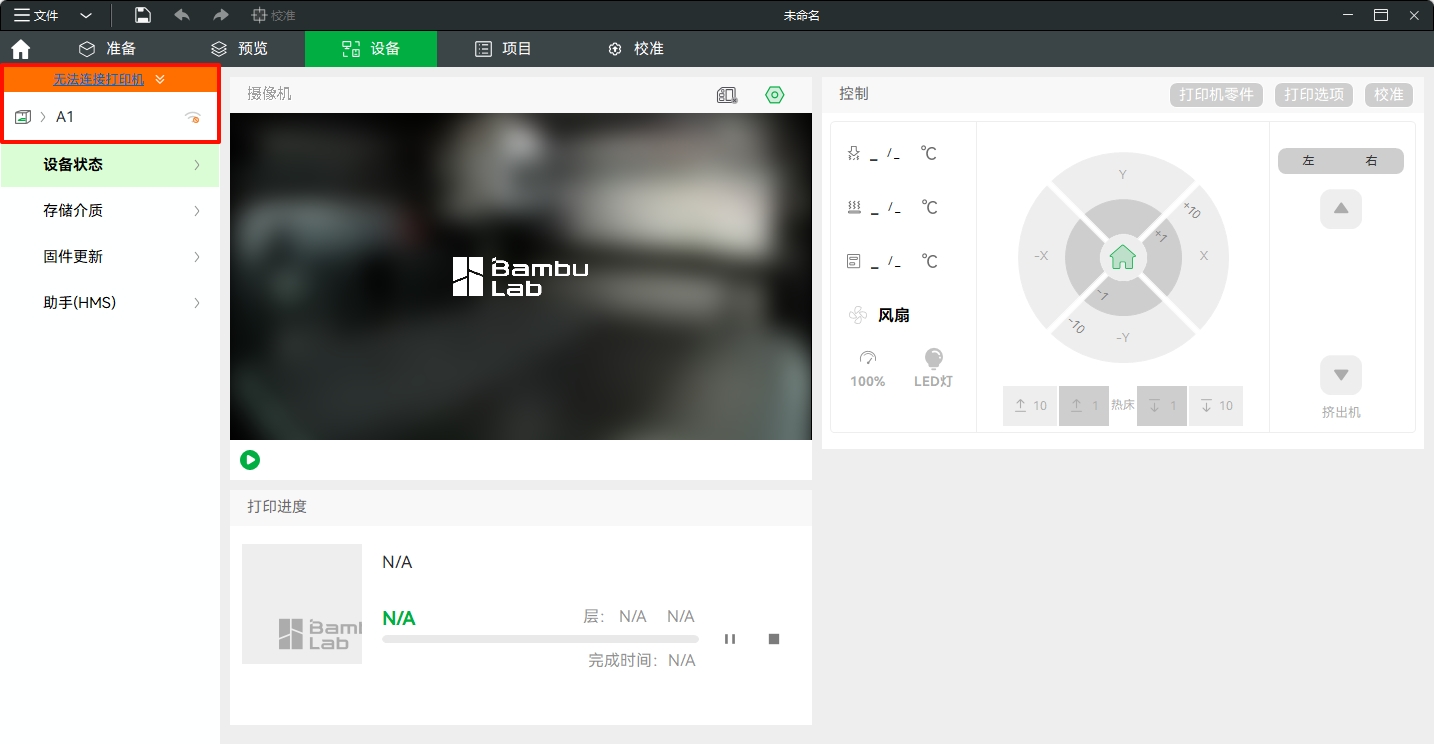
Task: Select the 左 extruder toggle
Action: point(1309,161)
